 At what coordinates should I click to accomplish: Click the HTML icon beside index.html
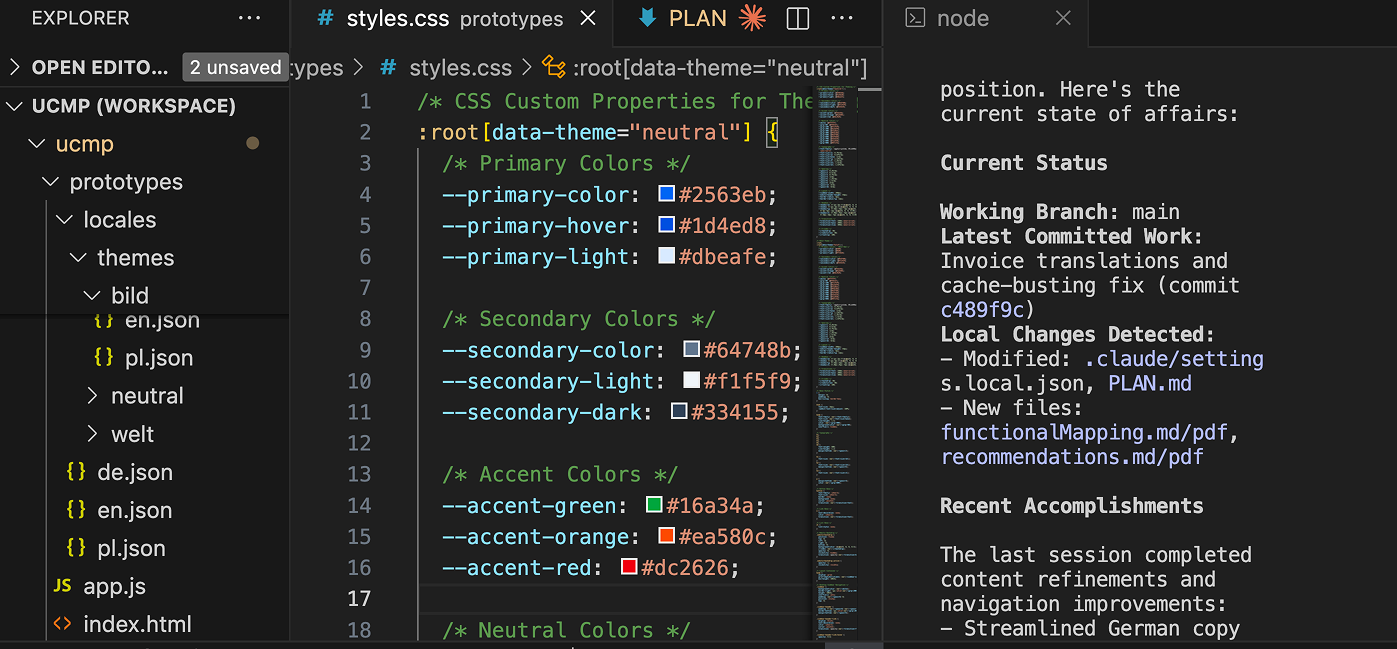click(62, 624)
